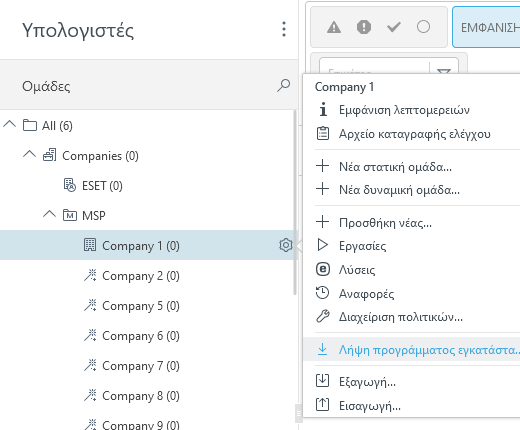Viewport: 520px width, 430px height.
Task: Click the Company 2 wand icon
Action: (x=90, y=275)
